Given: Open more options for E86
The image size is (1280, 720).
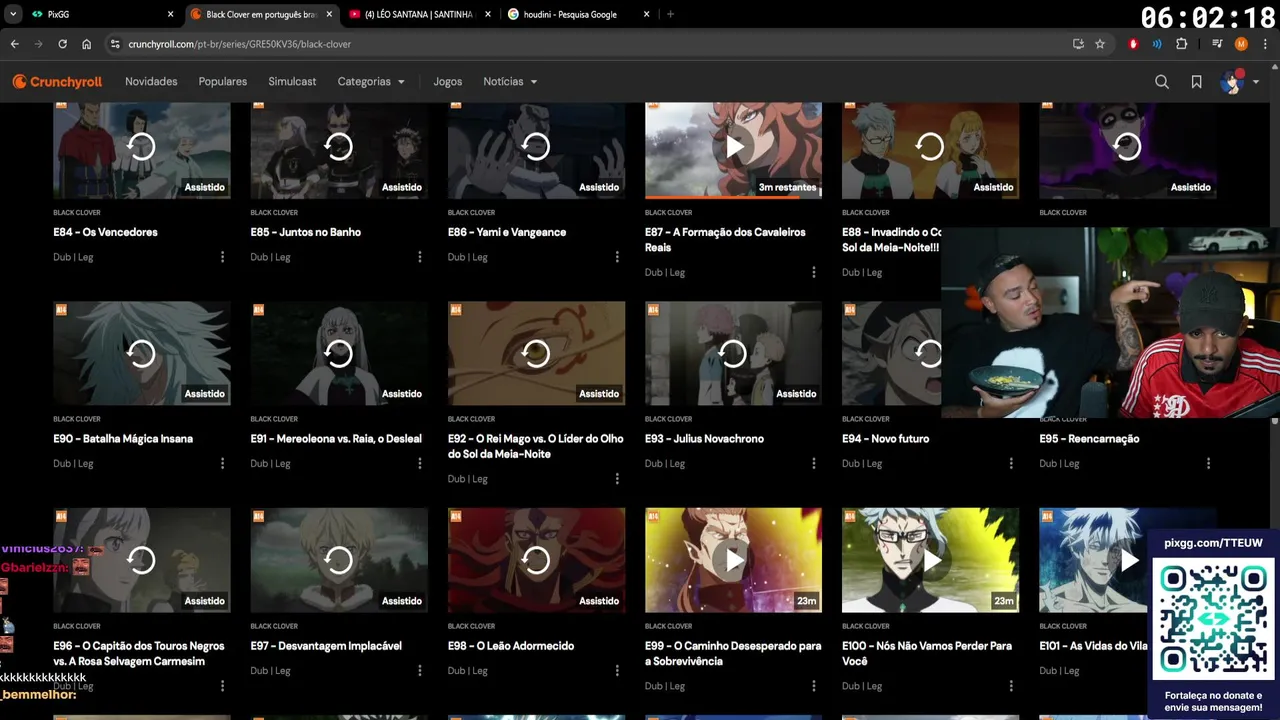Looking at the screenshot, I should (x=617, y=257).
